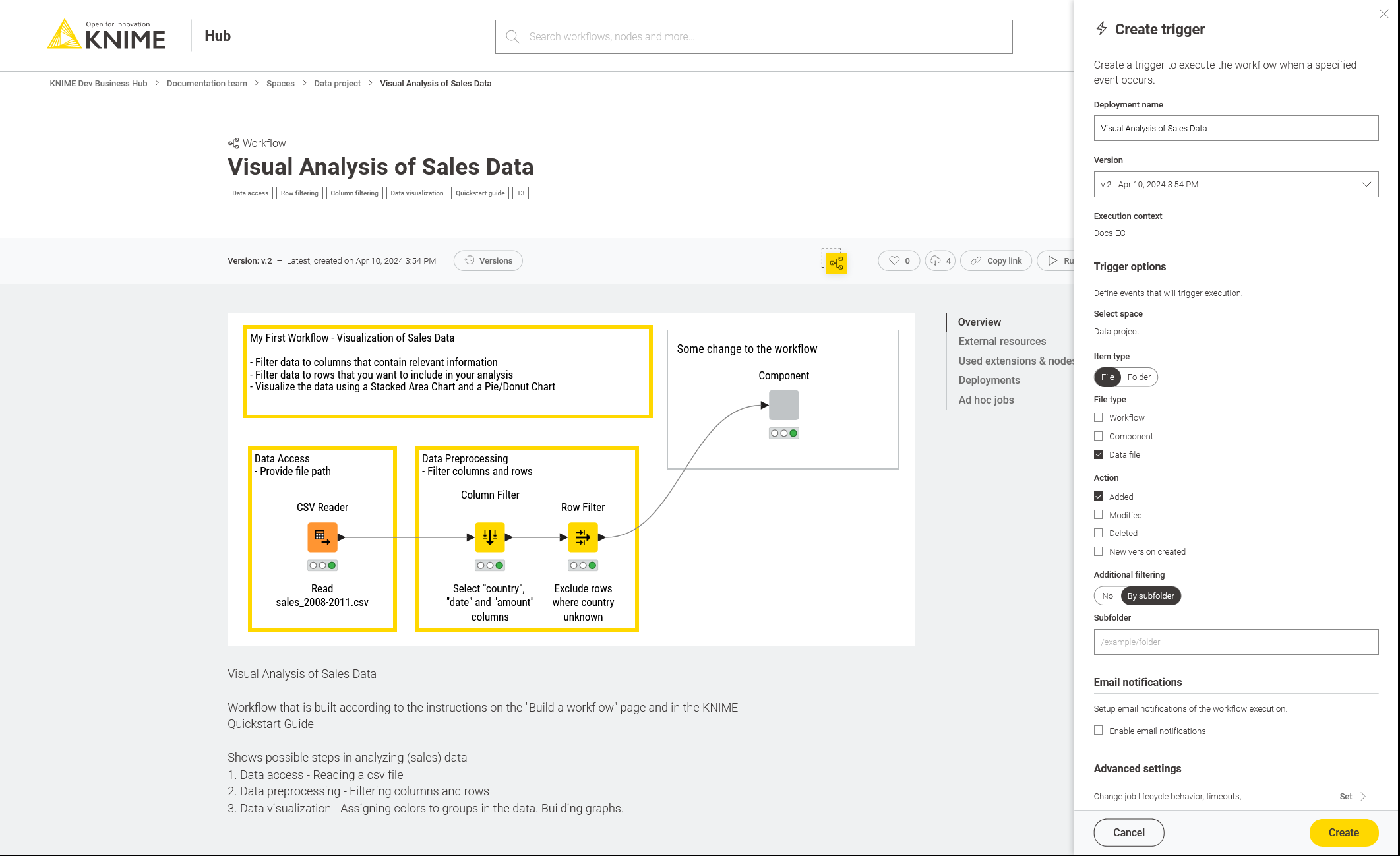Click the grey Component node icon

(x=784, y=405)
